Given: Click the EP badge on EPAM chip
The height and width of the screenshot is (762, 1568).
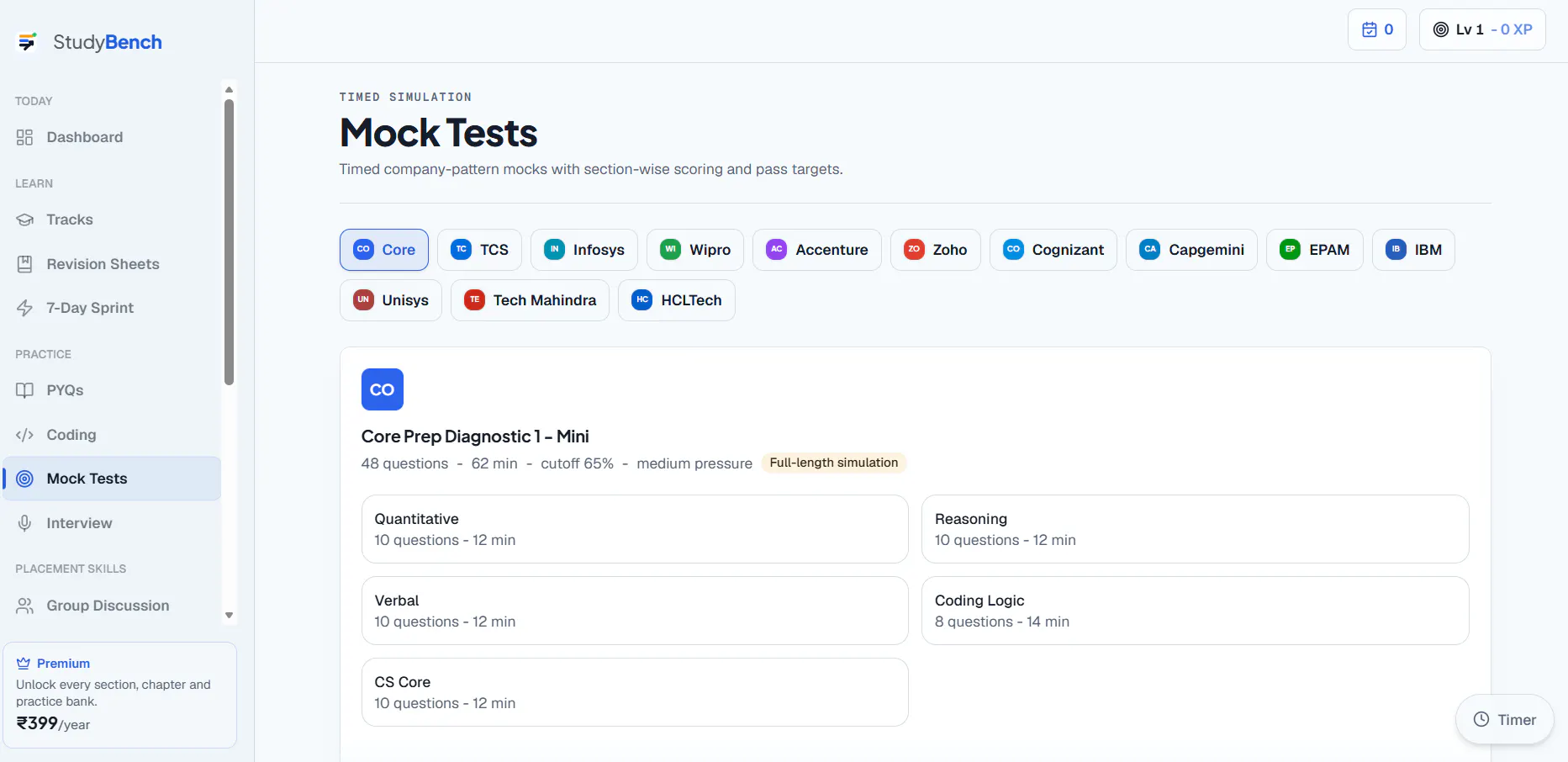Looking at the screenshot, I should pyautogui.click(x=1291, y=249).
